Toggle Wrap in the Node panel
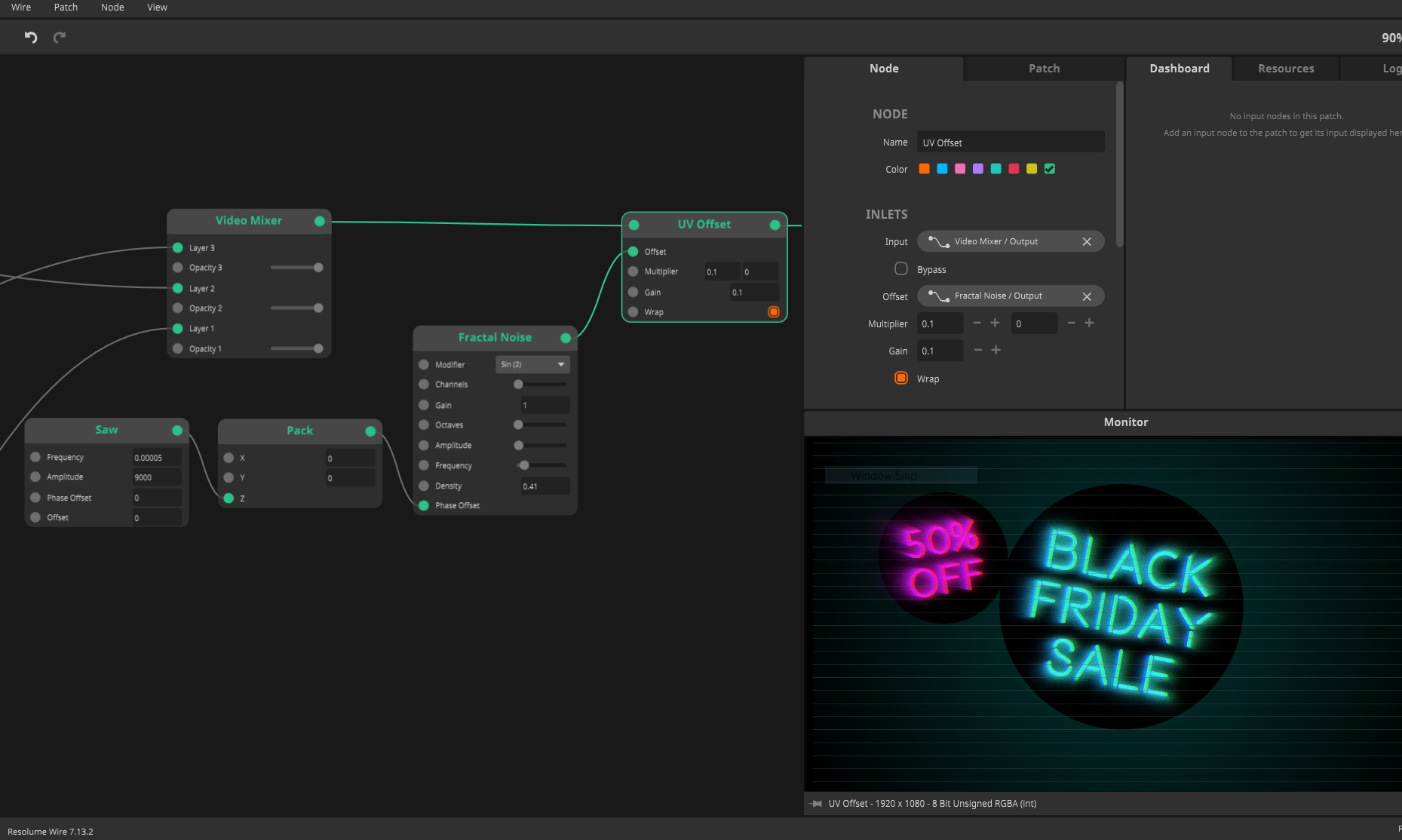The image size is (1402, 840). point(901,379)
